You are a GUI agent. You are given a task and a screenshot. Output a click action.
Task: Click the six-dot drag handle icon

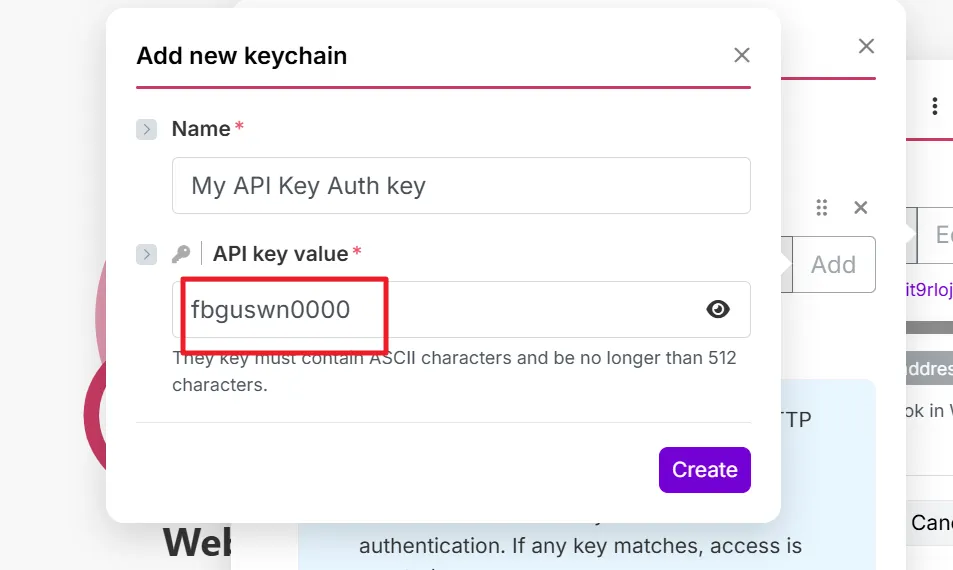pos(822,208)
